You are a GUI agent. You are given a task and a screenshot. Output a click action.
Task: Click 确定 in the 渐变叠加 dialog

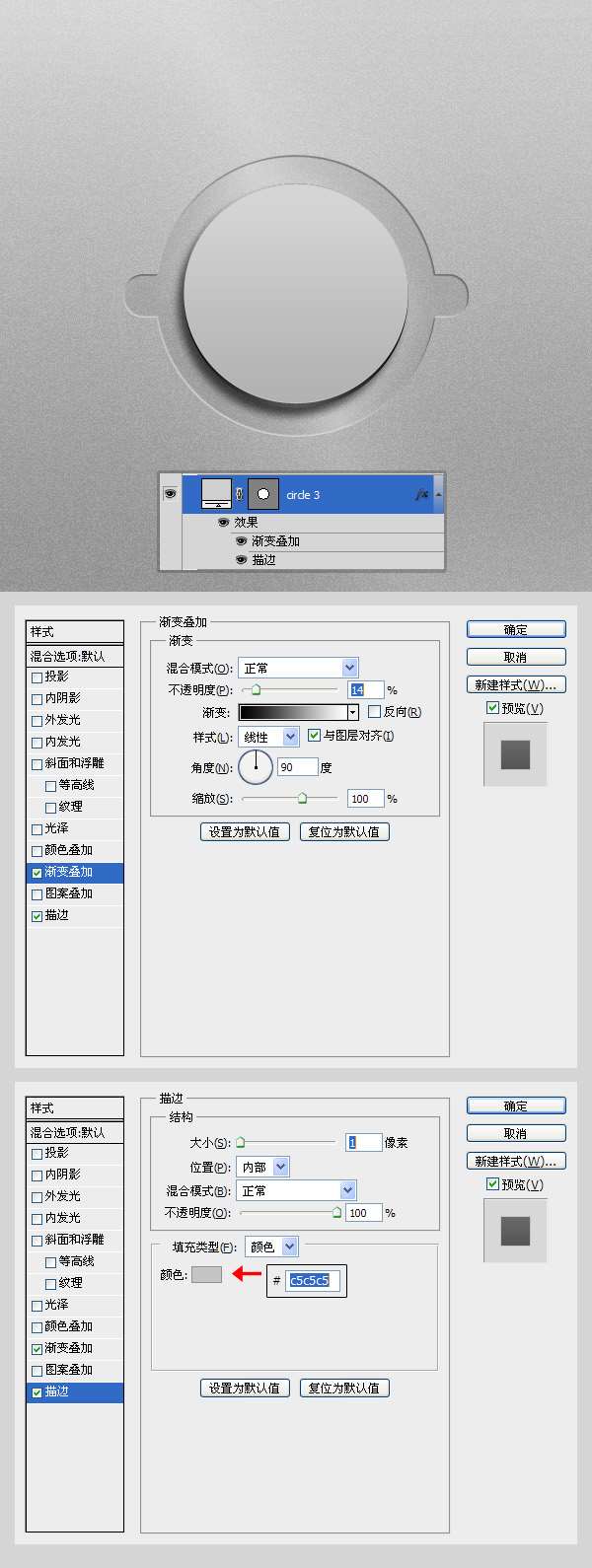point(516,629)
